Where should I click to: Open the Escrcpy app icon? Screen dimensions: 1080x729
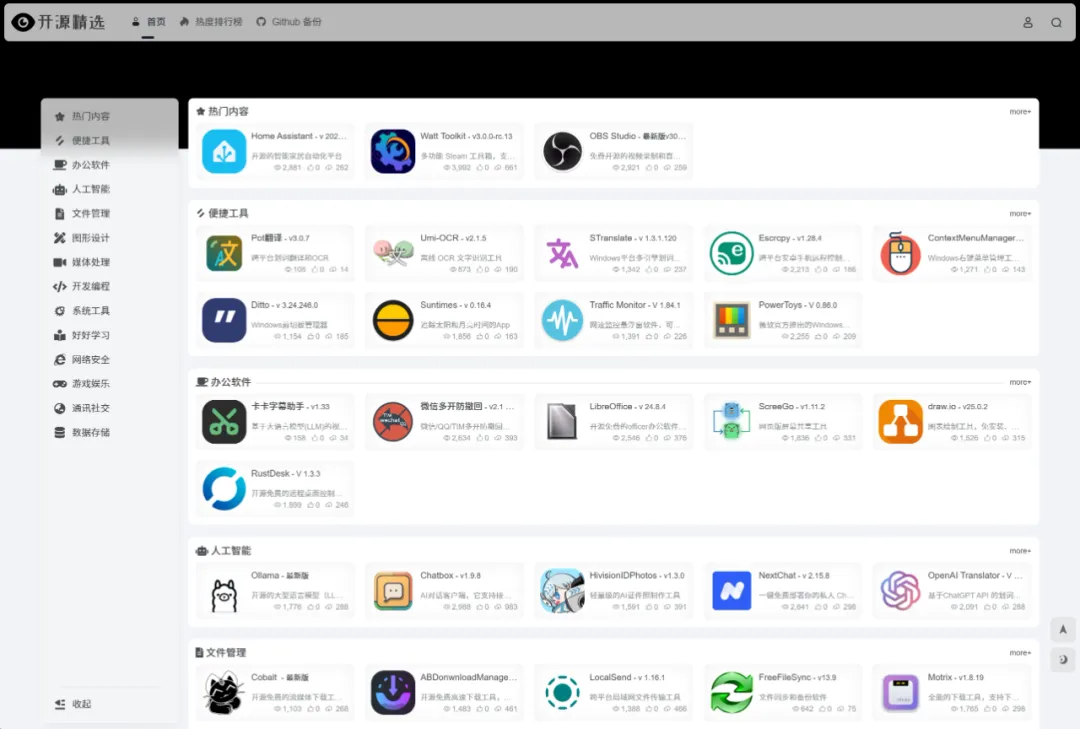coord(731,254)
